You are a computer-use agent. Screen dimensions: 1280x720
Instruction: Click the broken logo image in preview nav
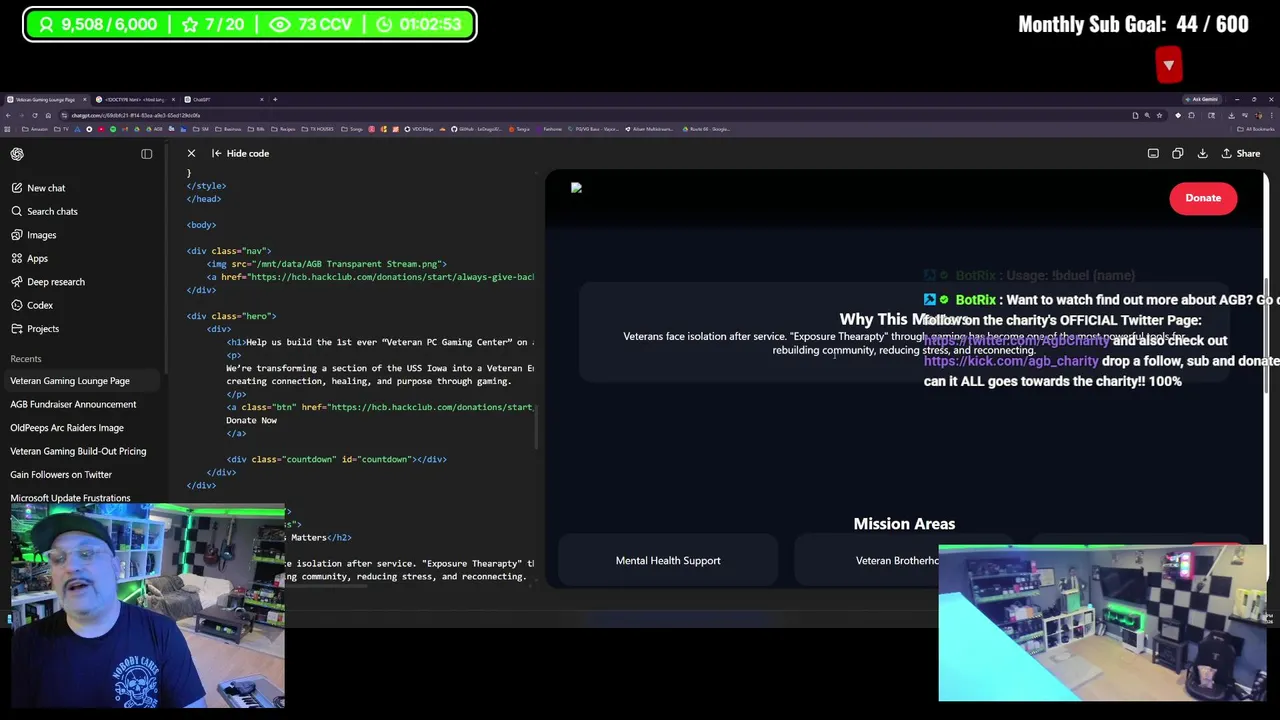tap(576, 188)
